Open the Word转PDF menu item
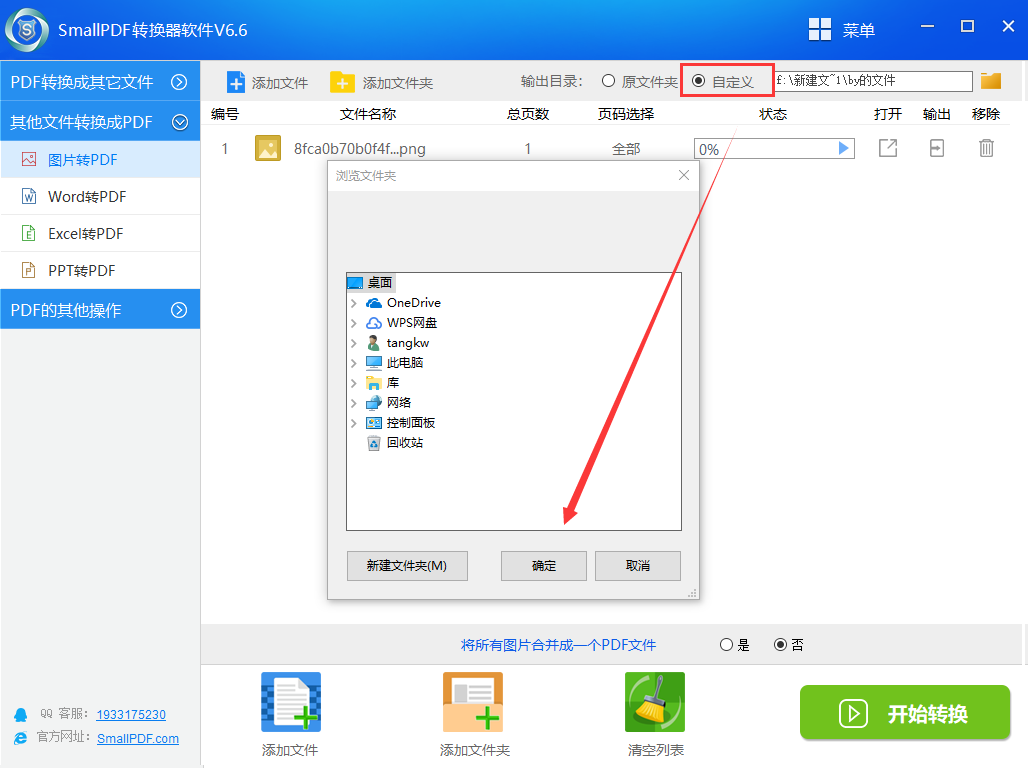1028x768 pixels. coord(100,196)
